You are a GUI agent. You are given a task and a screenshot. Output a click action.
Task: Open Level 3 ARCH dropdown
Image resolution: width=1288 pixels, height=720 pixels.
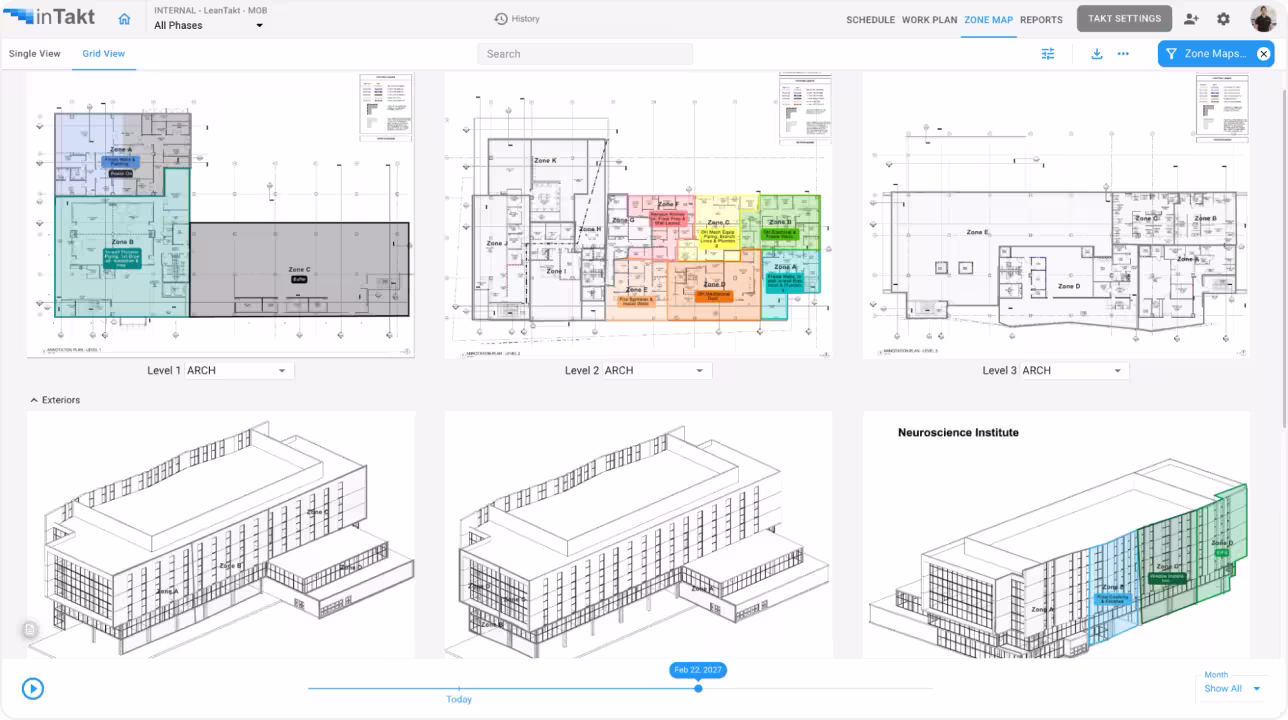pyautogui.click(x=1075, y=371)
